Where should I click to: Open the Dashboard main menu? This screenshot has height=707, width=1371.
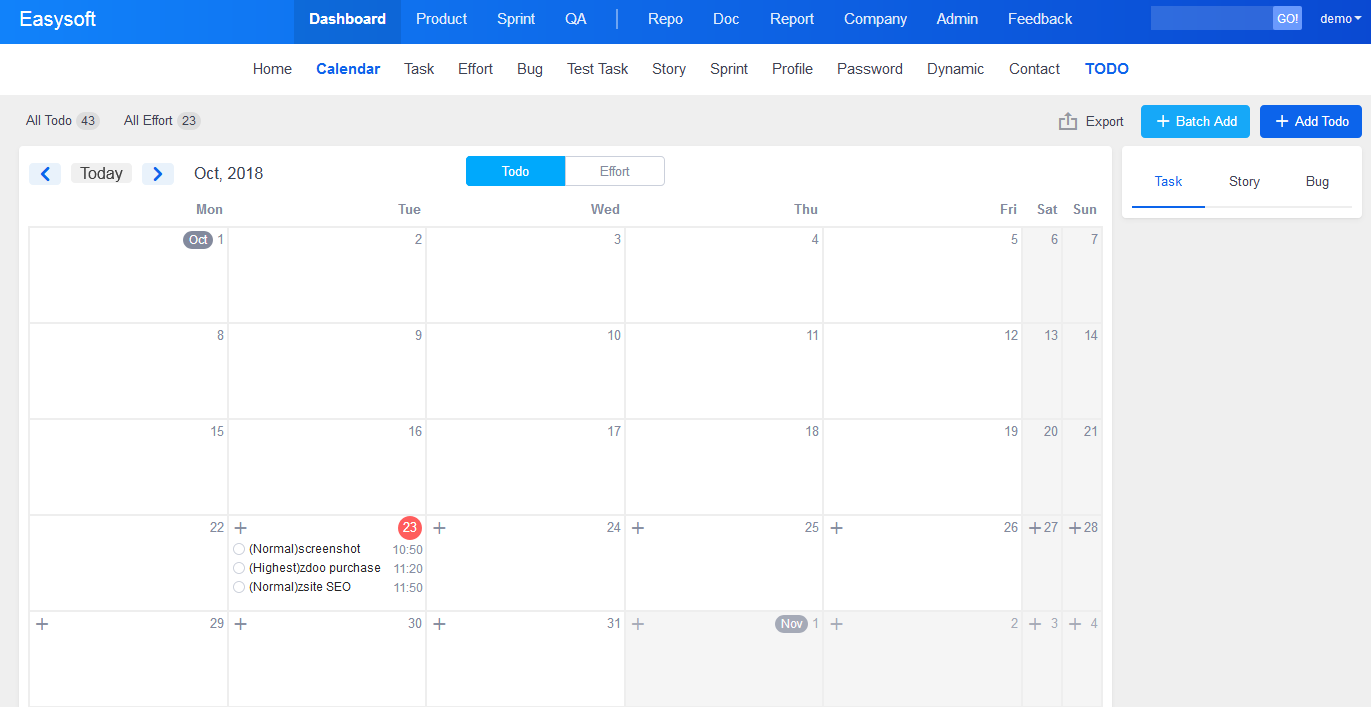click(x=347, y=19)
